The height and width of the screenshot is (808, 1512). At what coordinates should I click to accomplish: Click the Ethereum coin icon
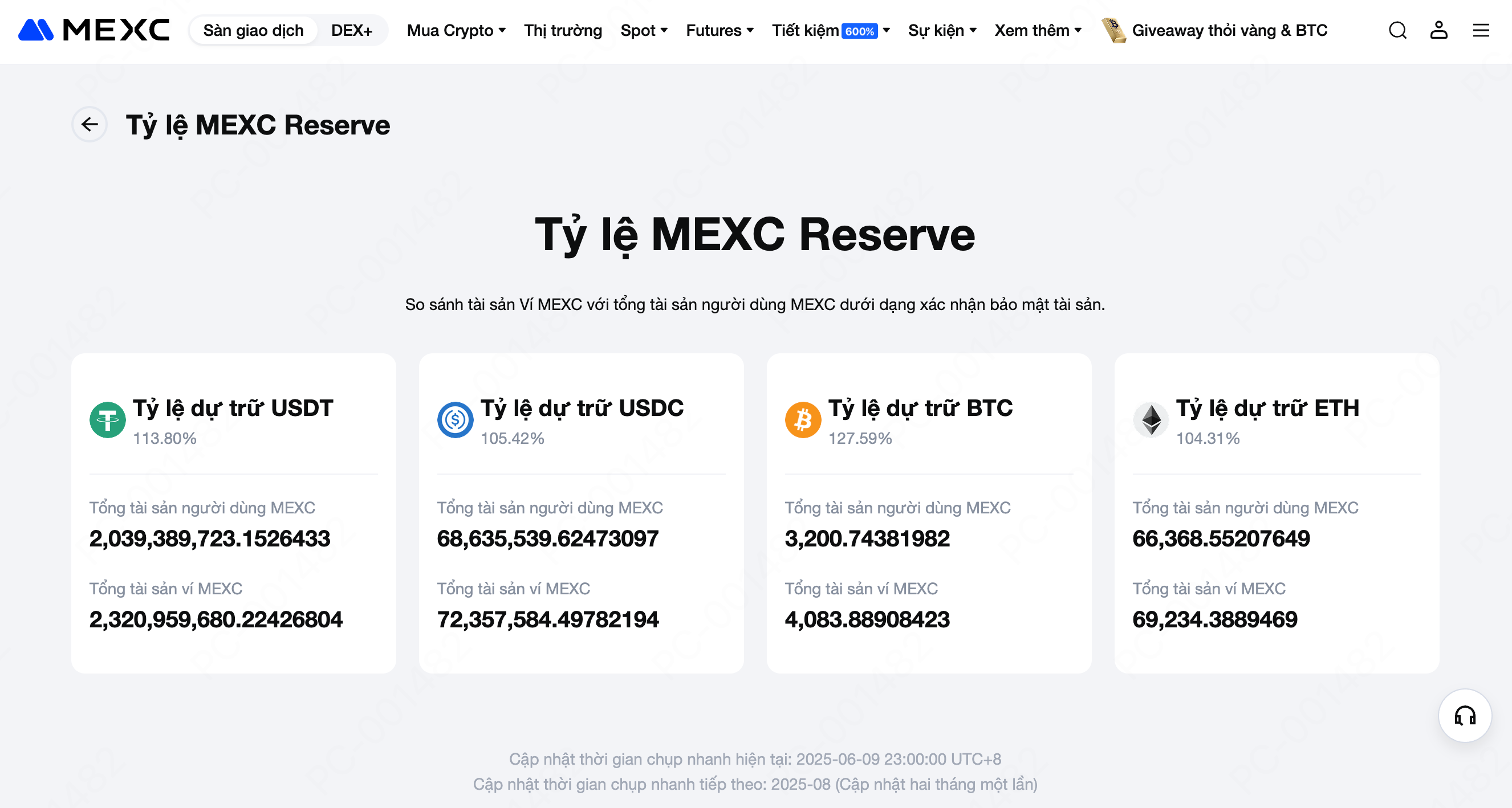tap(1151, 419)
